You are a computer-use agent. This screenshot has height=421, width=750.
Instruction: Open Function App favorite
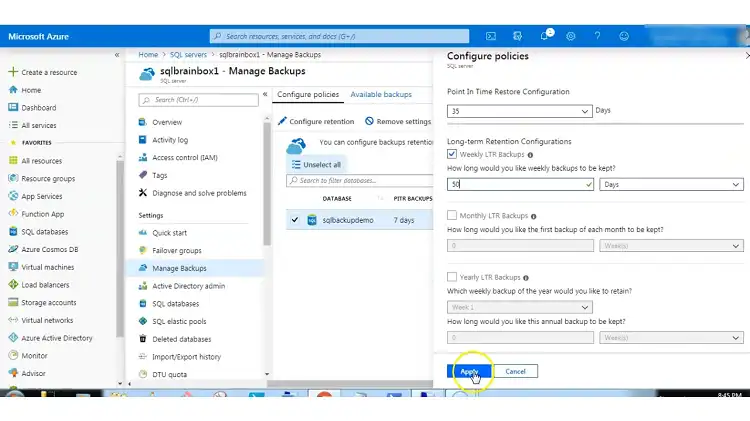(36, 214)
